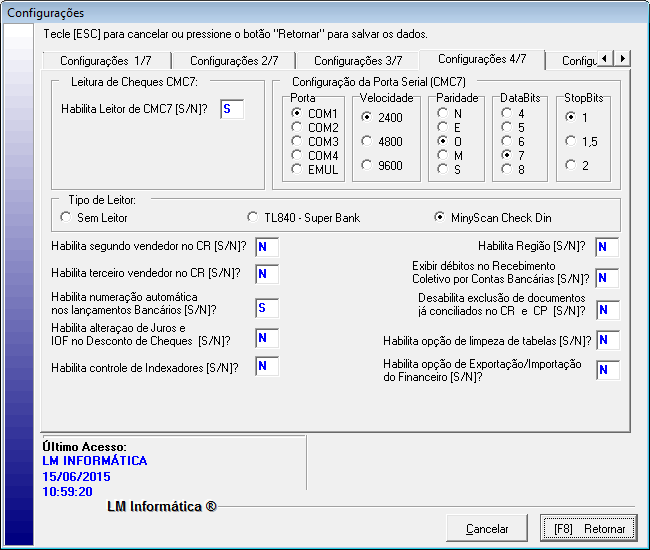Select Sem Leitor reader type
650x550 pixels.
tap(67, 217)
